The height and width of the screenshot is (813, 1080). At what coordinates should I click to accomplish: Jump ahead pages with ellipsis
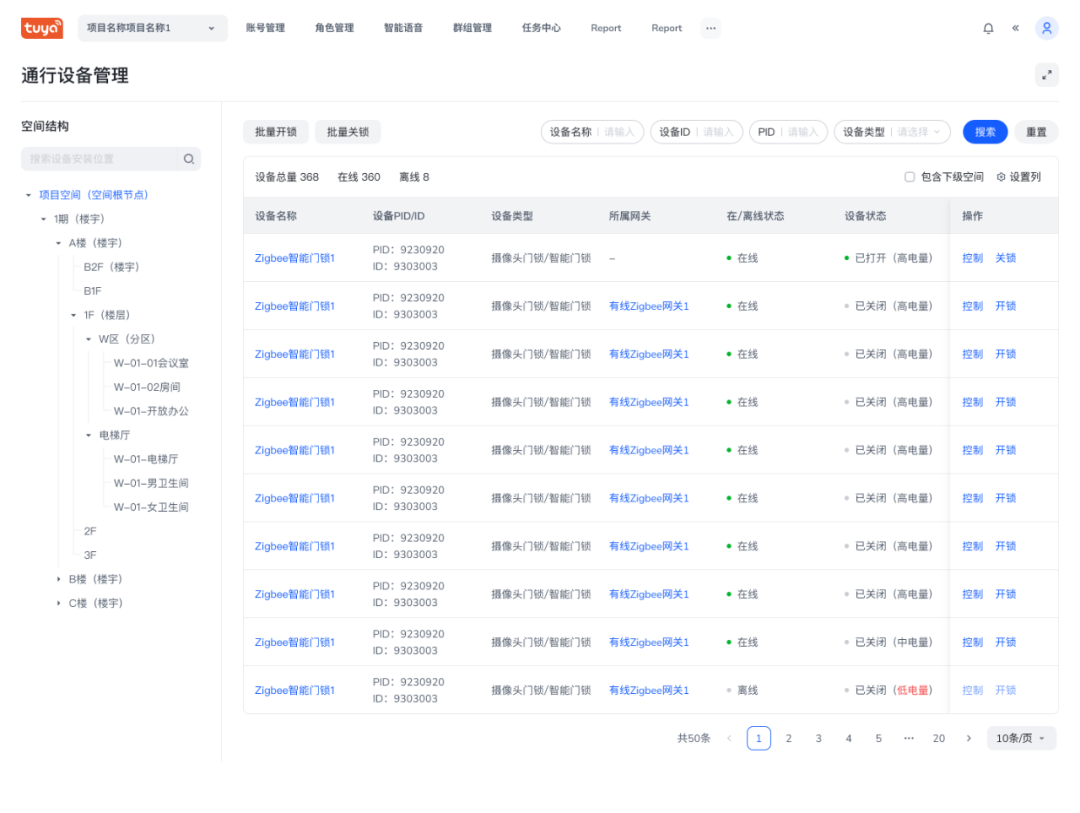click(x=908, y=738)
